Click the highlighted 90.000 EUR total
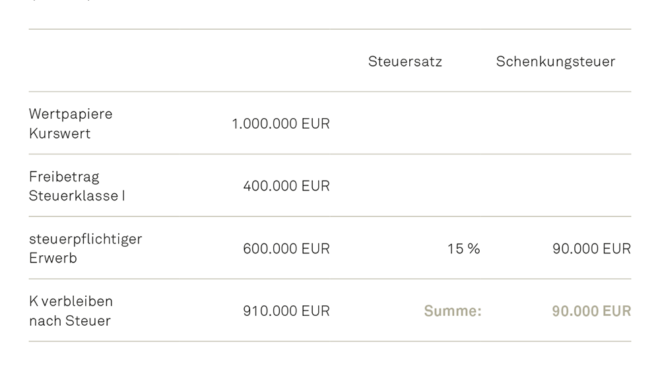 tap(591, 311)
